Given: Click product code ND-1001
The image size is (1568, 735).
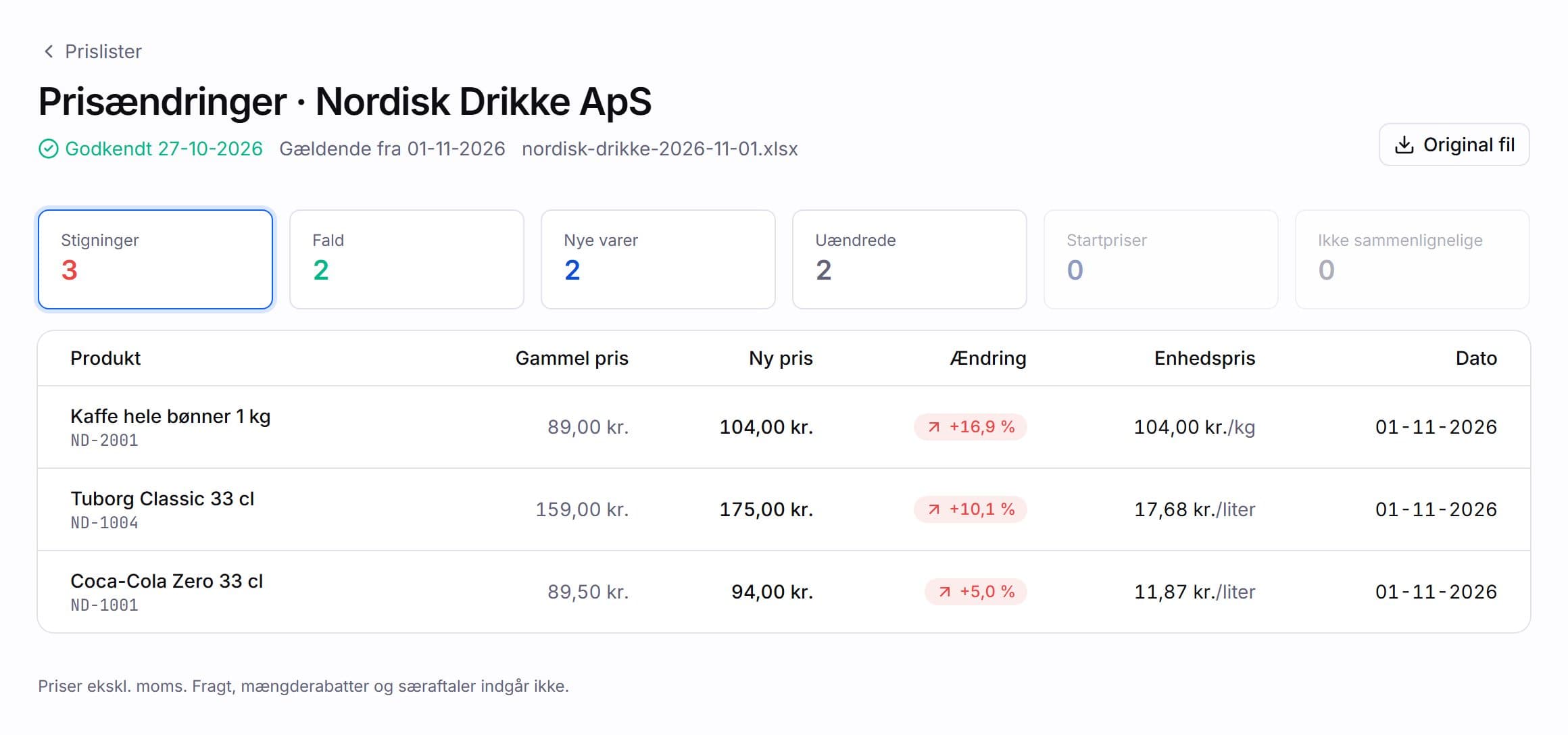Looking at the screenshot, I should (x=104, y=605).
